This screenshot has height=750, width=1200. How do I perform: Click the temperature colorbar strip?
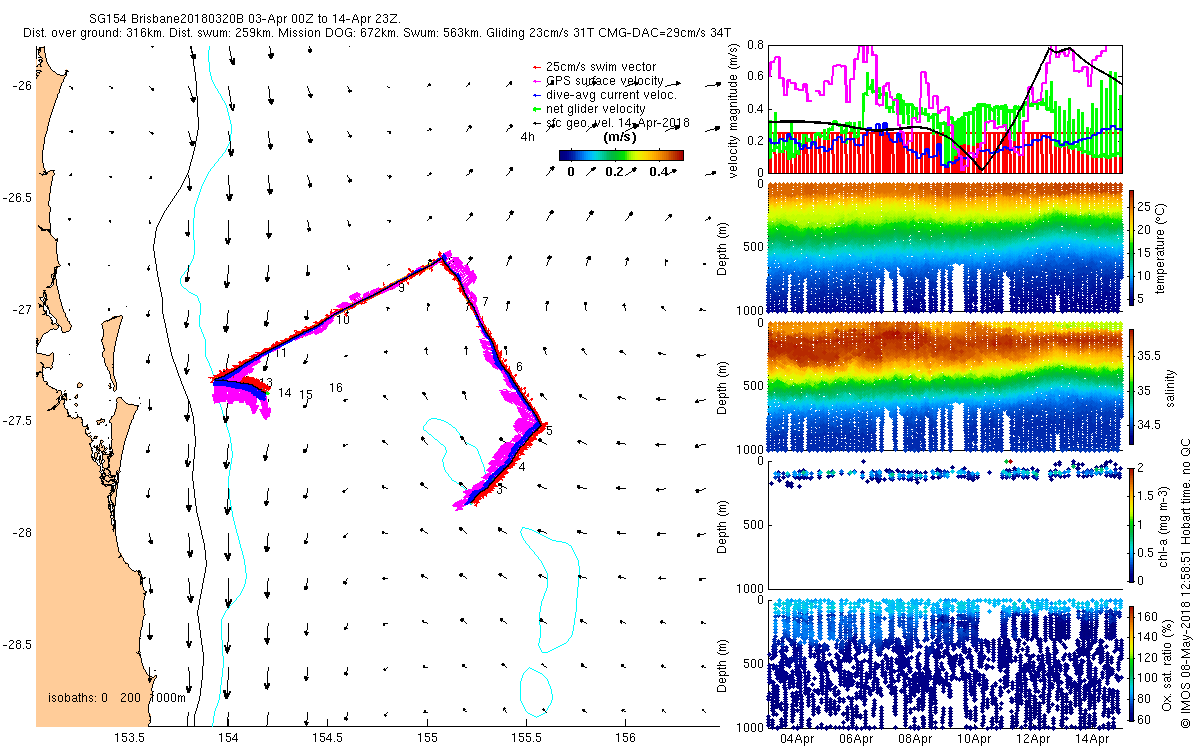point(1131,246)
